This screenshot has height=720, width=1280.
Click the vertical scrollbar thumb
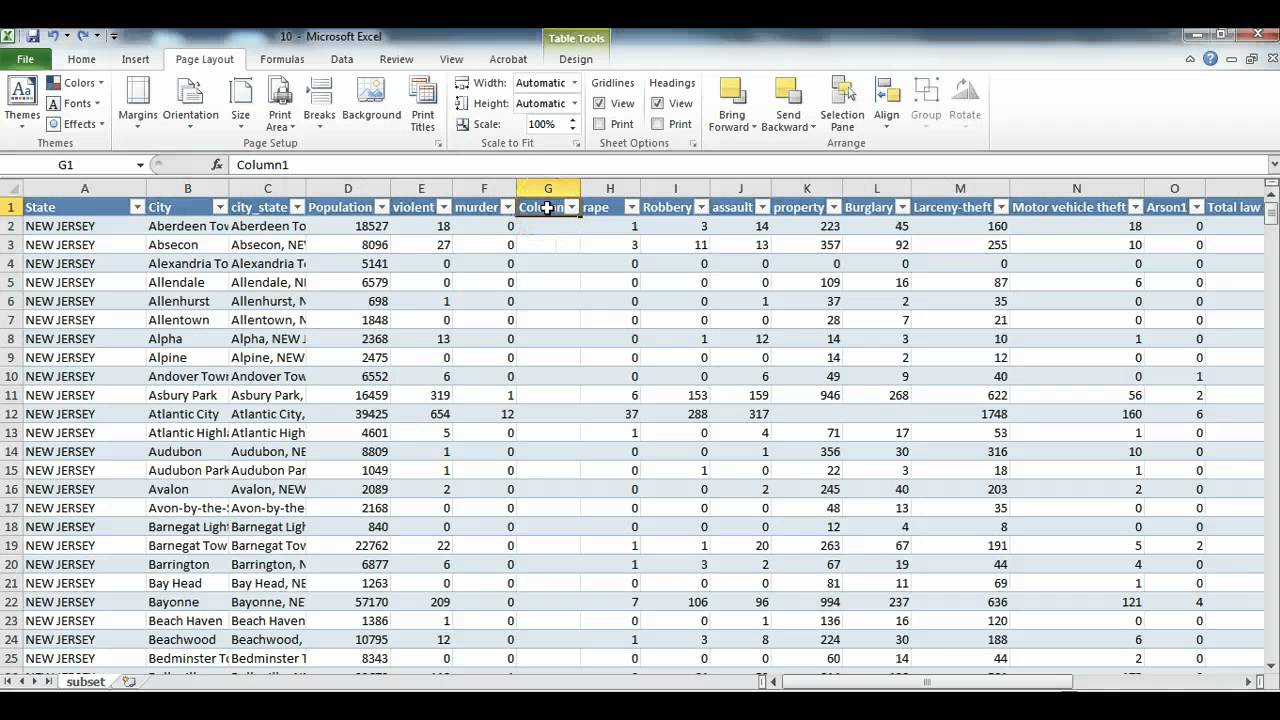(1272, 213)
